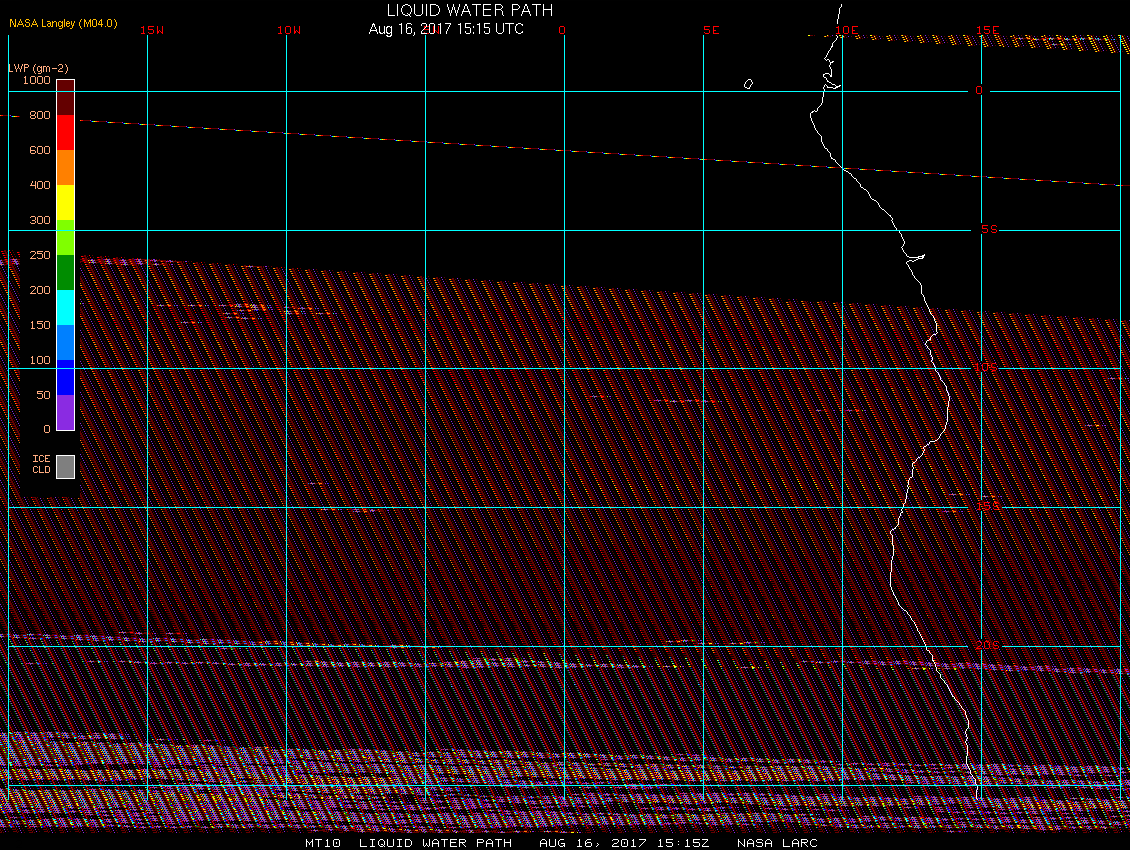Click the 20S latitude label
1130x850 pixels.
pyautogui.click(x=987, y=645)
